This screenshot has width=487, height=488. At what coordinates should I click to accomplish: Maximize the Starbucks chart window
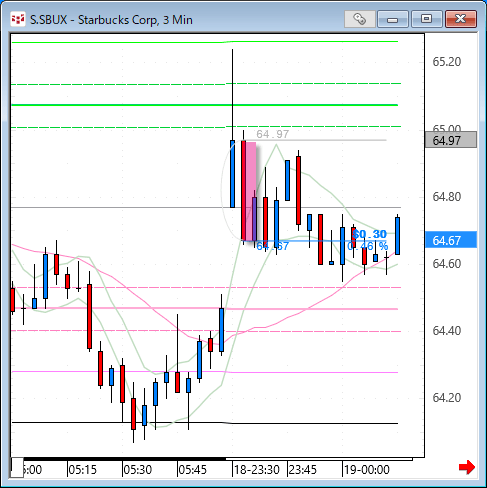tap(426, 19)
